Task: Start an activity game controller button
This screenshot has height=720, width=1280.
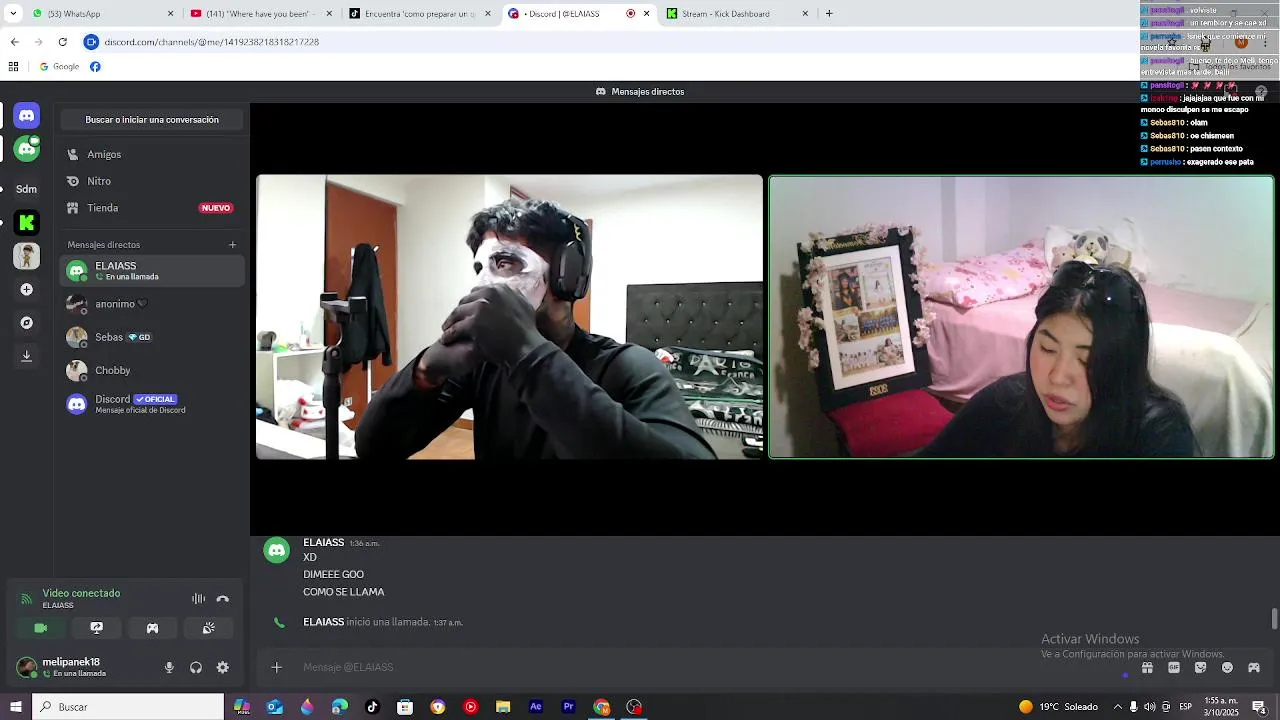Action: click(152, 628)
